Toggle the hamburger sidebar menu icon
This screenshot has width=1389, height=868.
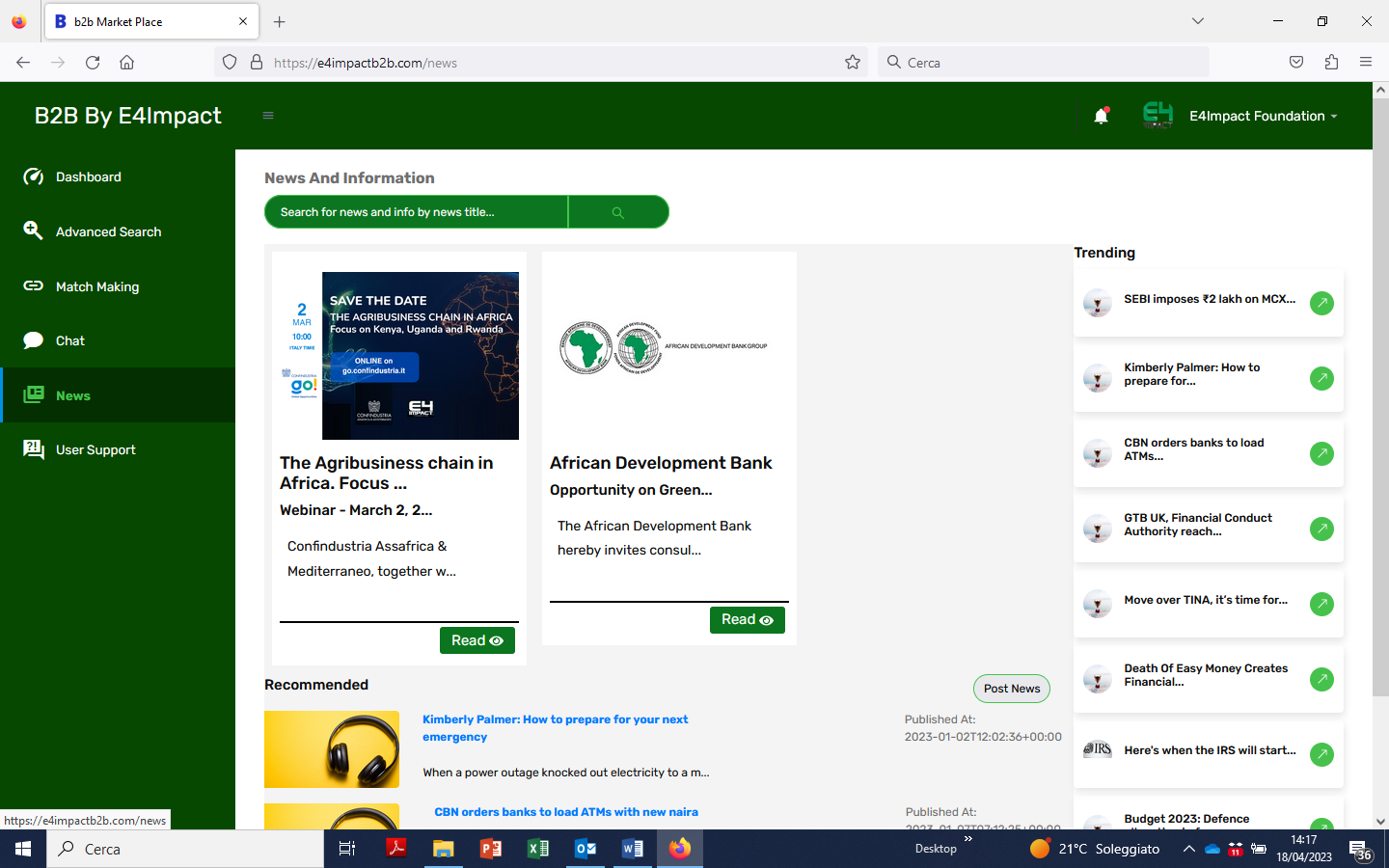pyautogui.click(x=268, y=116)
